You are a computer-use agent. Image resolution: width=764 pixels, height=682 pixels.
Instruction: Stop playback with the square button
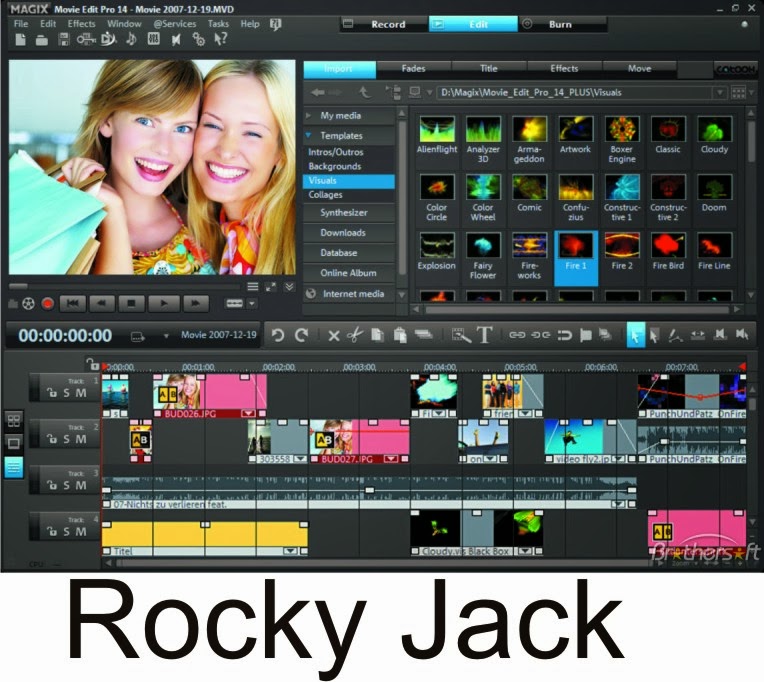[131, 303]
